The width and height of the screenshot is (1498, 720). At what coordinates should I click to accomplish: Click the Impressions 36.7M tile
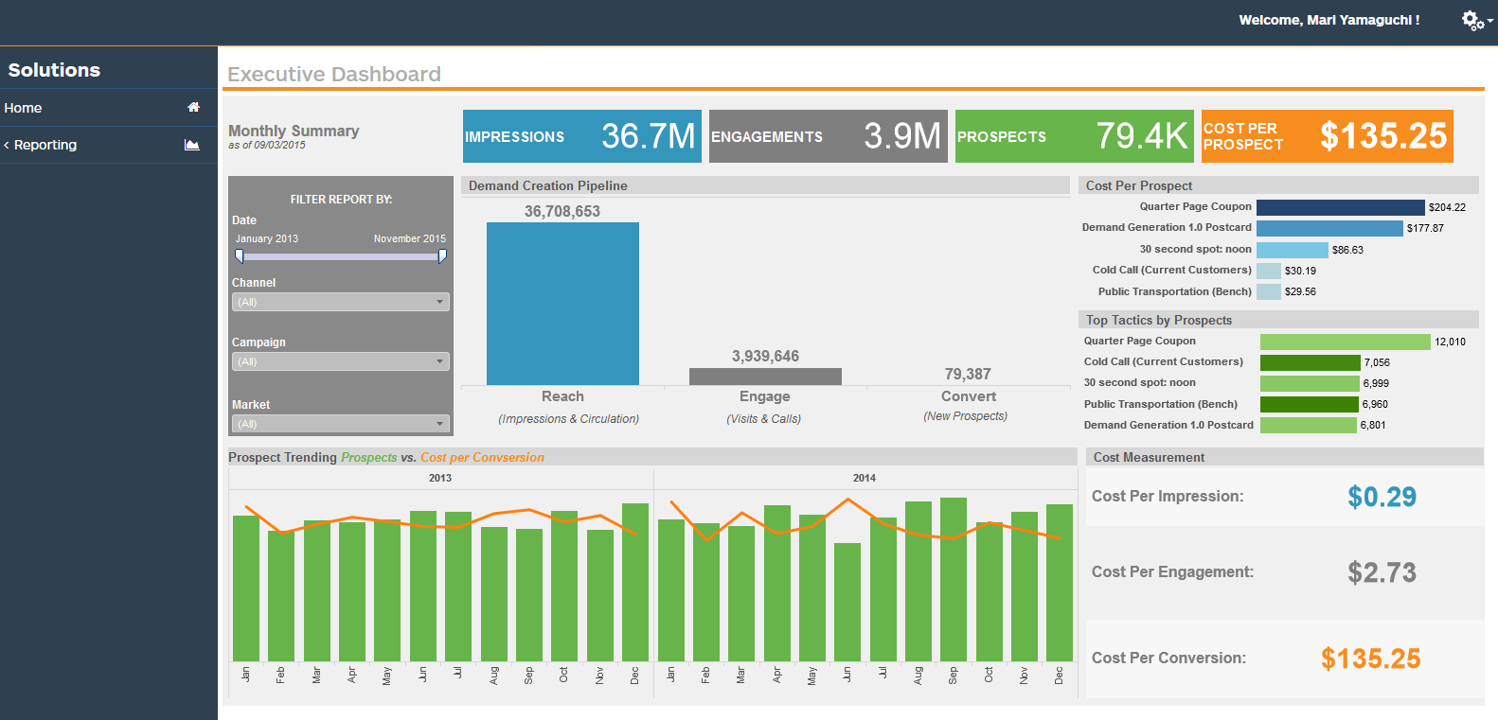pos(580,137)
